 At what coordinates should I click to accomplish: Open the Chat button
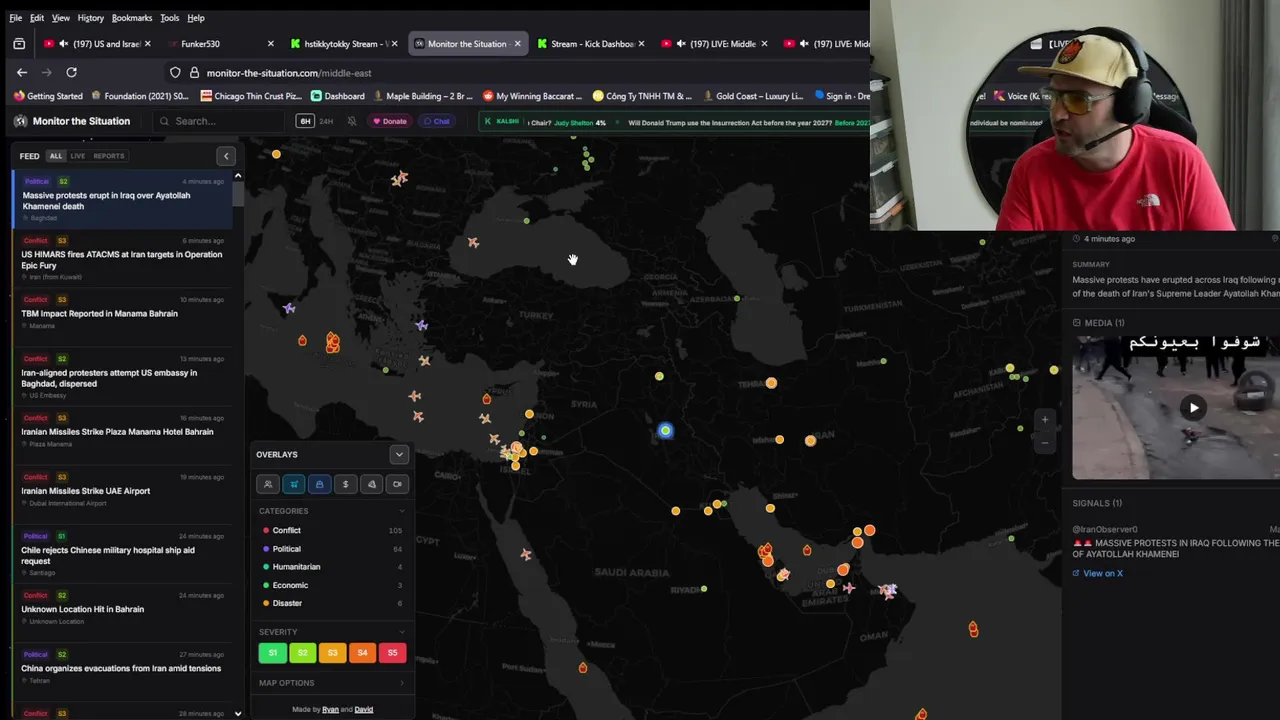(436, 121)
